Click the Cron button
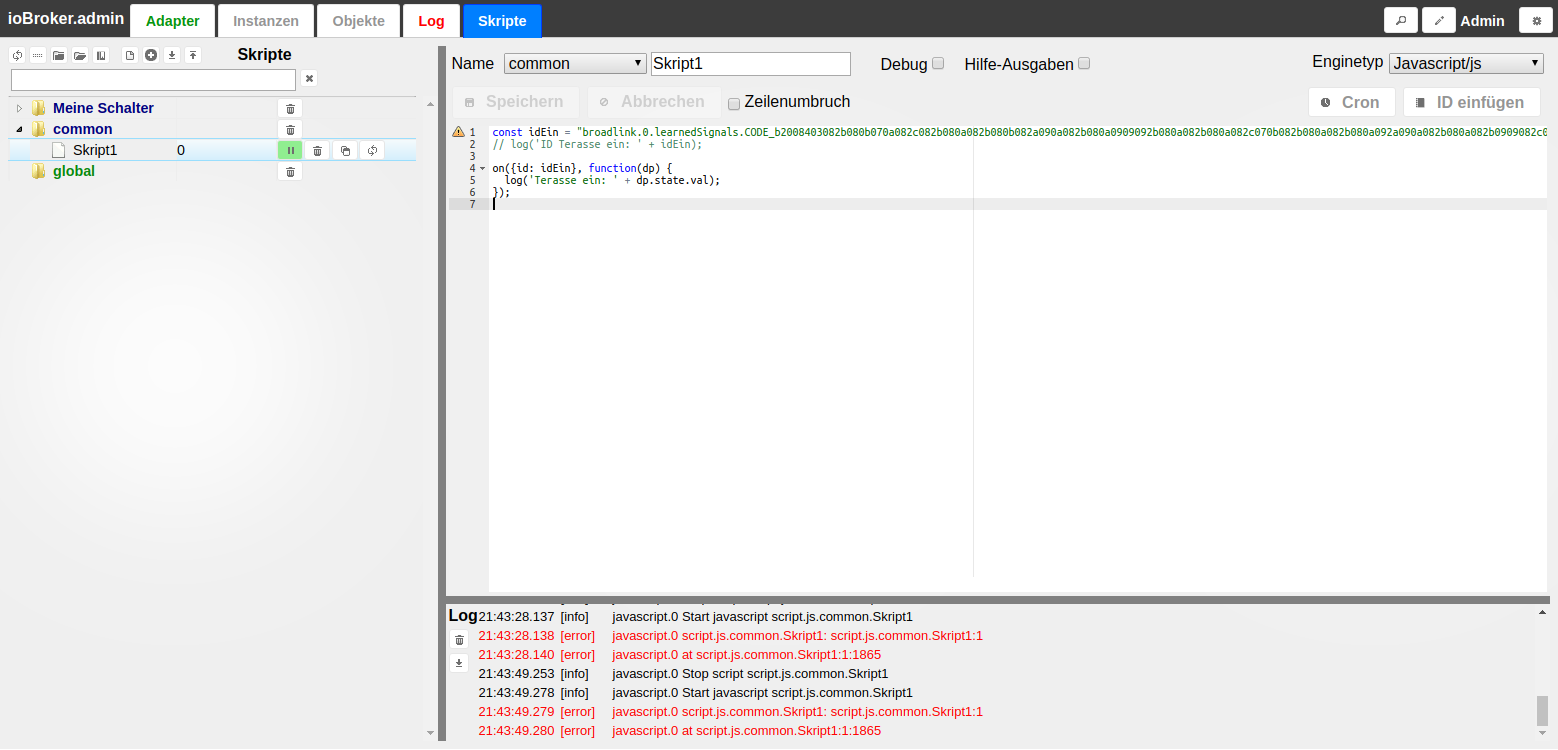Image resolution: width=1558 pixels, height=750 pixels. 1352,102
